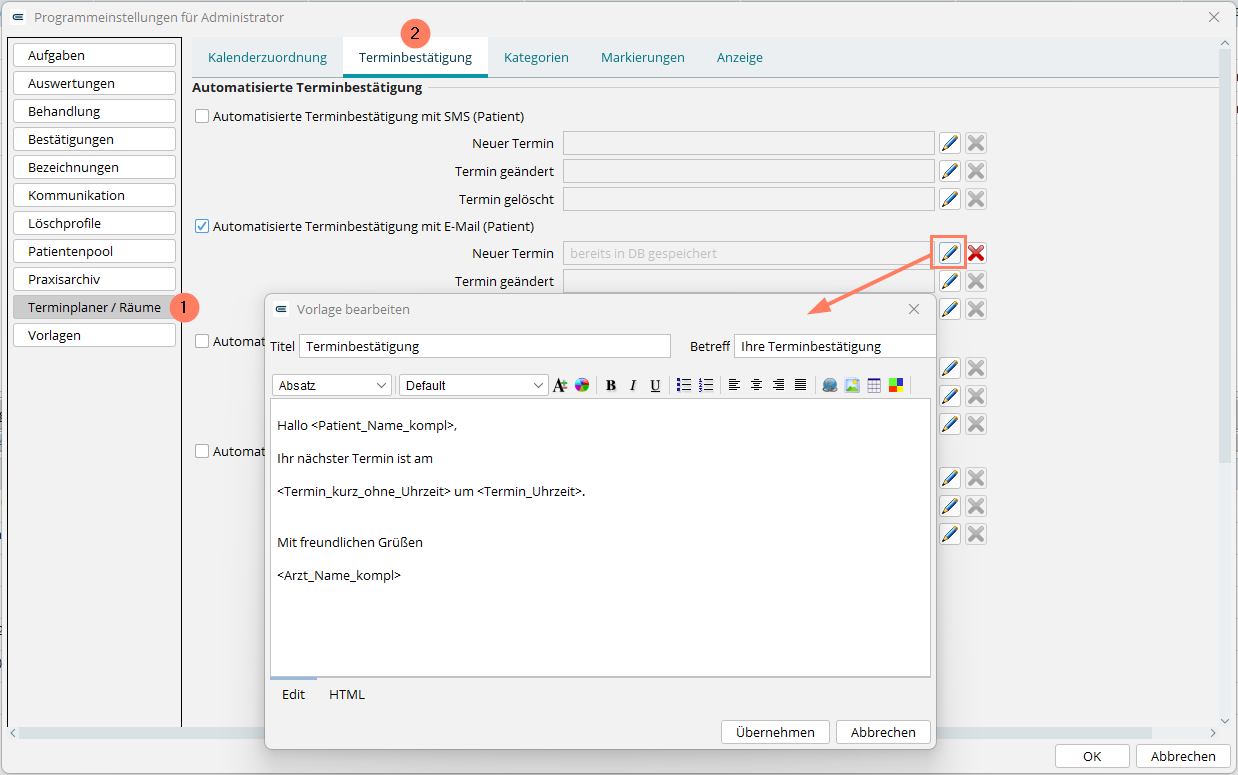This screenshot has width=1238, height=775.
Task: Align the paragraph to the right
Action: point(778,385)
